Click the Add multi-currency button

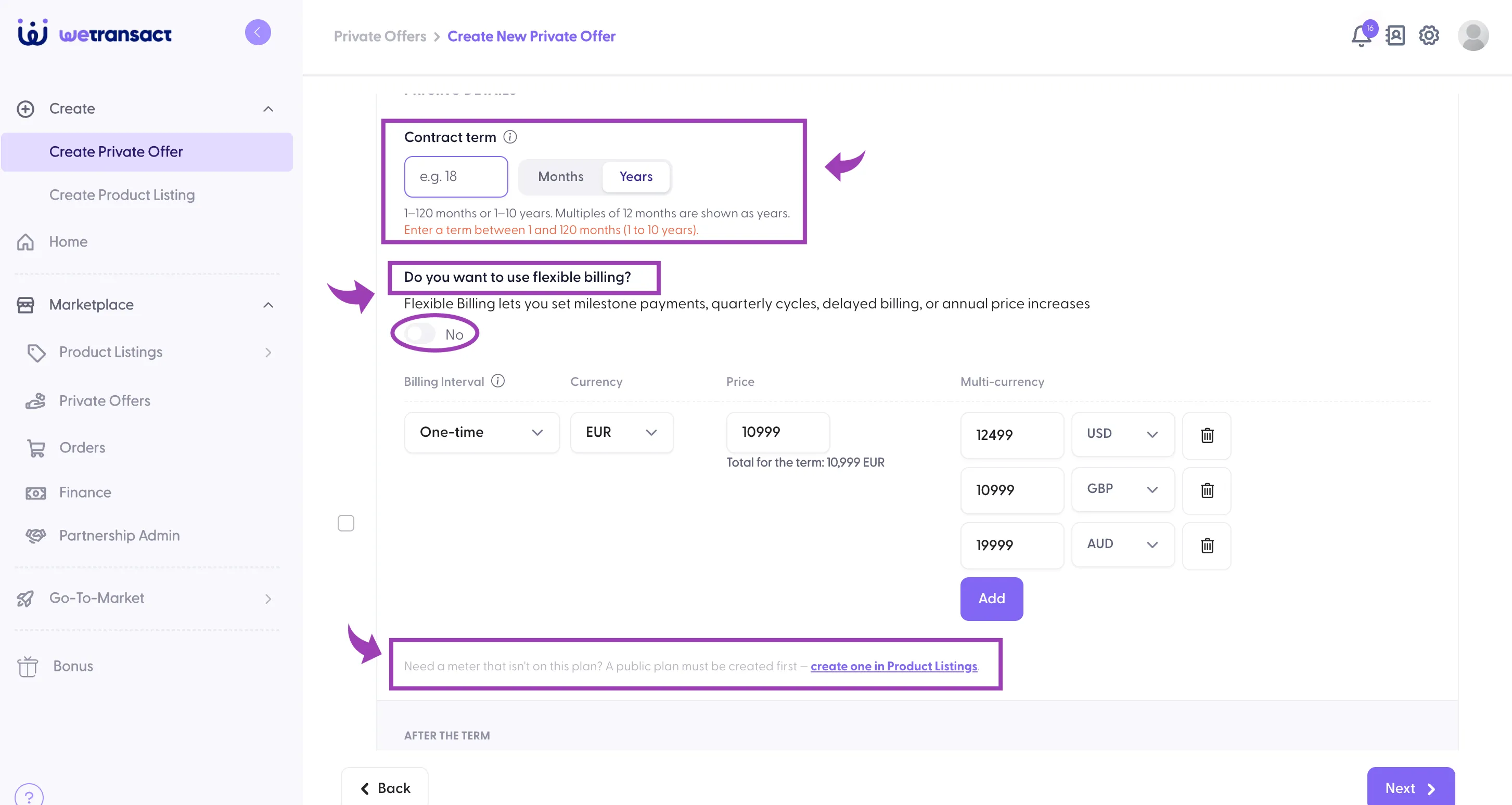tap(991, 599)
